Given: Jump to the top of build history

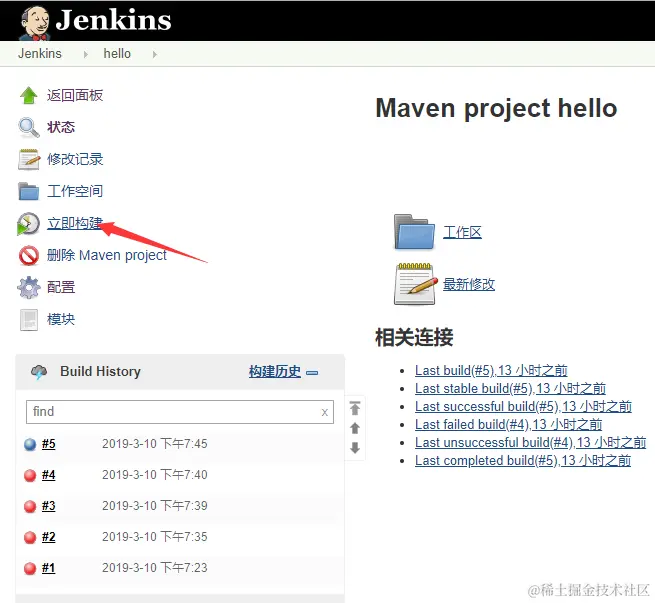Looking at the screenshot, I should click(355, 408).
